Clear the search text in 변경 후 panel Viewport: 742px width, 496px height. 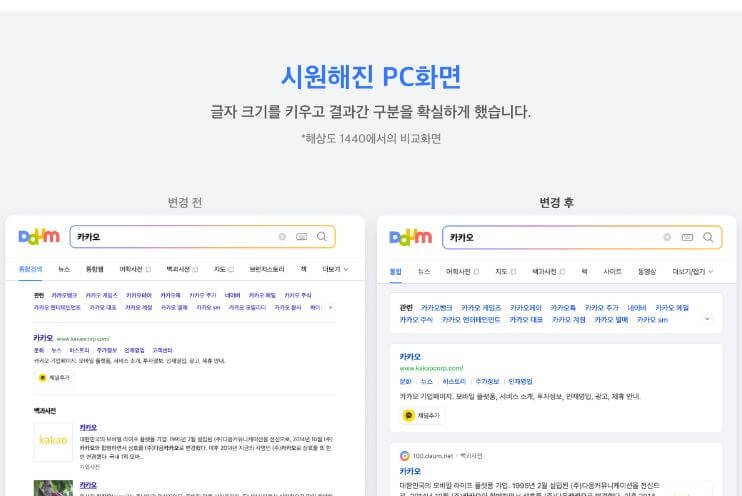(667, 237)
